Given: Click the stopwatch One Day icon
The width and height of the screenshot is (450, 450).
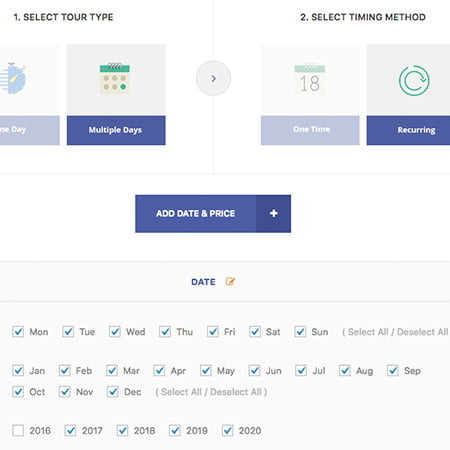Looking at the screenshot, I should click(13, 78).
